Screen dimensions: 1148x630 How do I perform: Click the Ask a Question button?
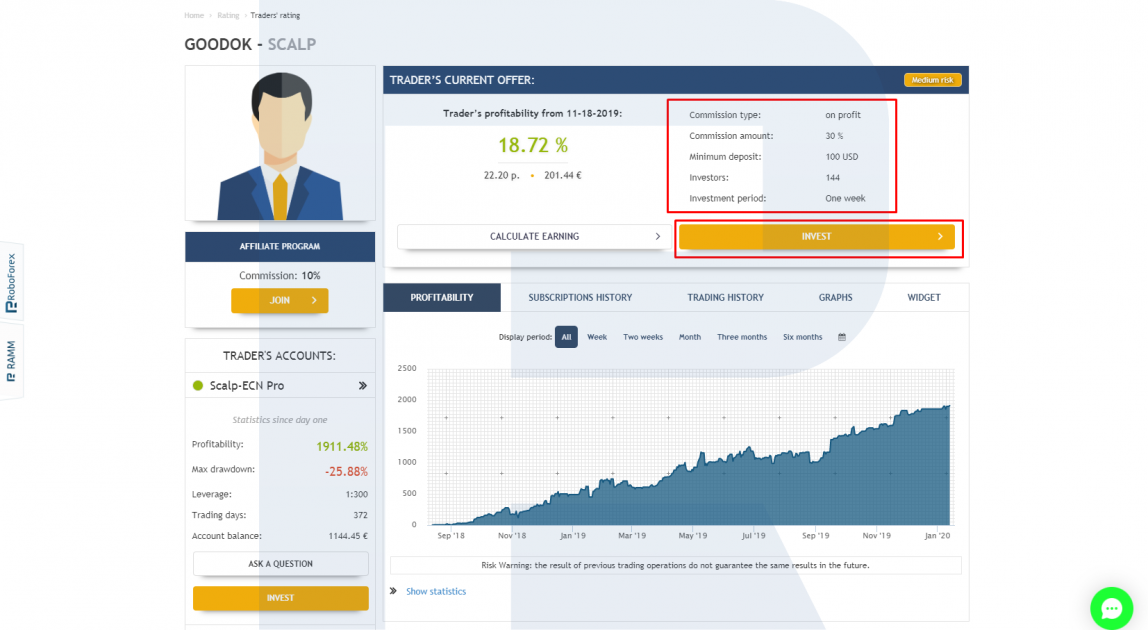[280, 563]
